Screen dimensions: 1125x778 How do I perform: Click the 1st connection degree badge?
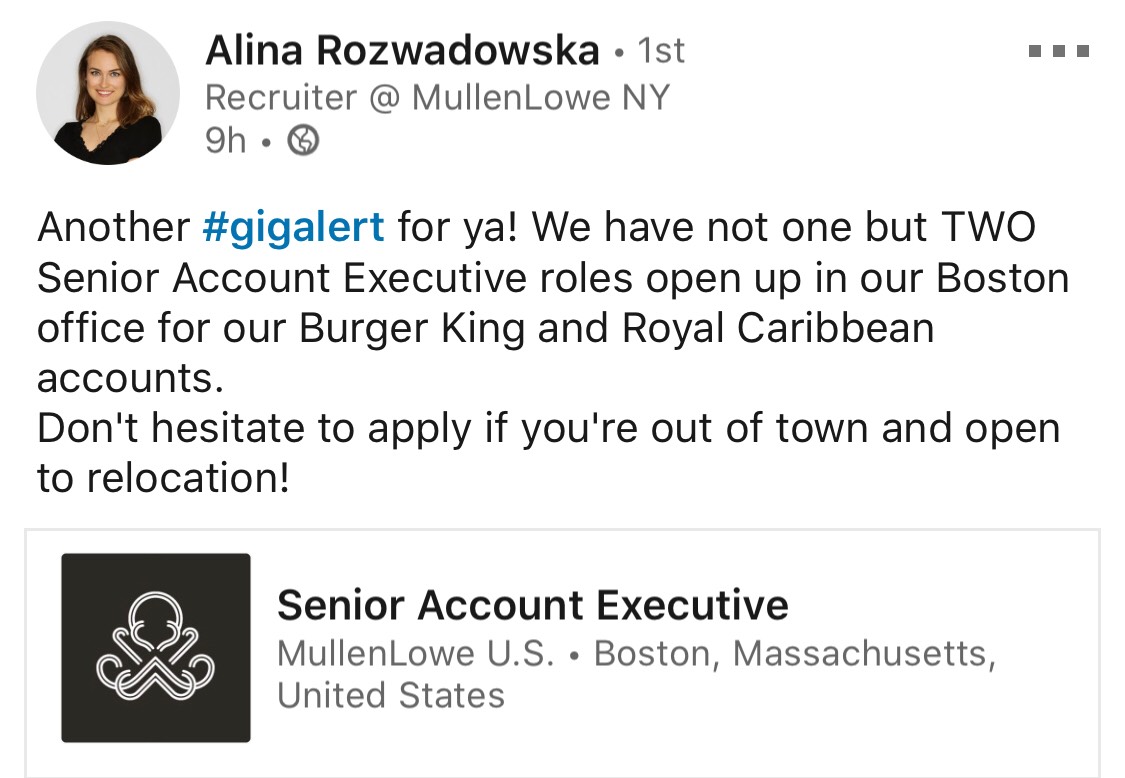[661, 51]
